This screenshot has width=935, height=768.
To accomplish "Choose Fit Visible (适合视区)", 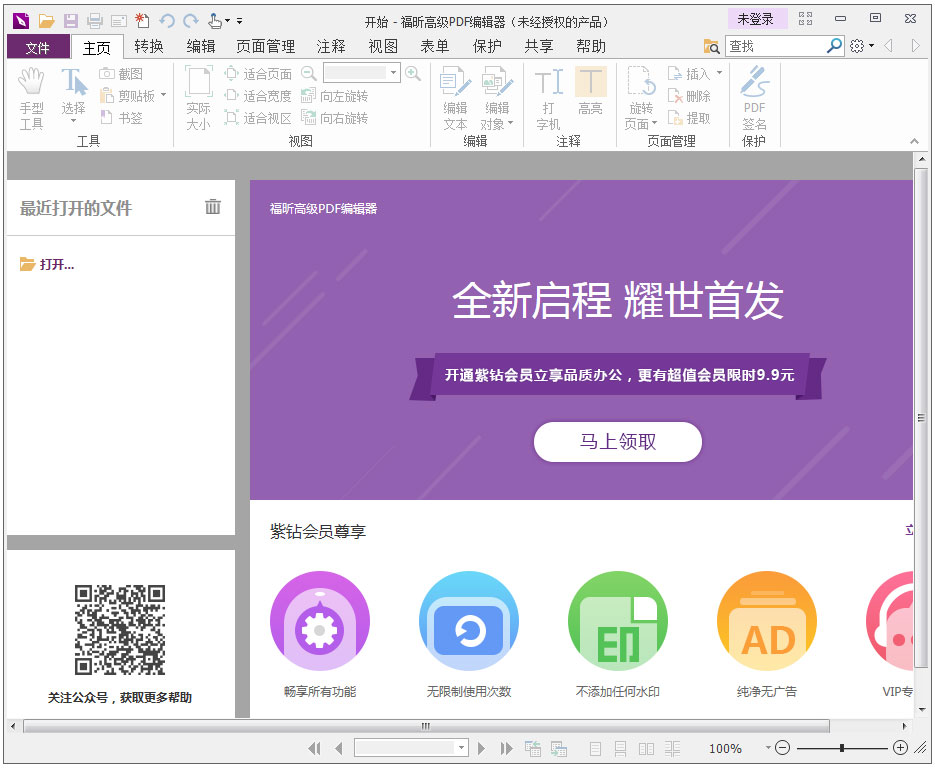I will pyautogui.click(x=258, y=118).
